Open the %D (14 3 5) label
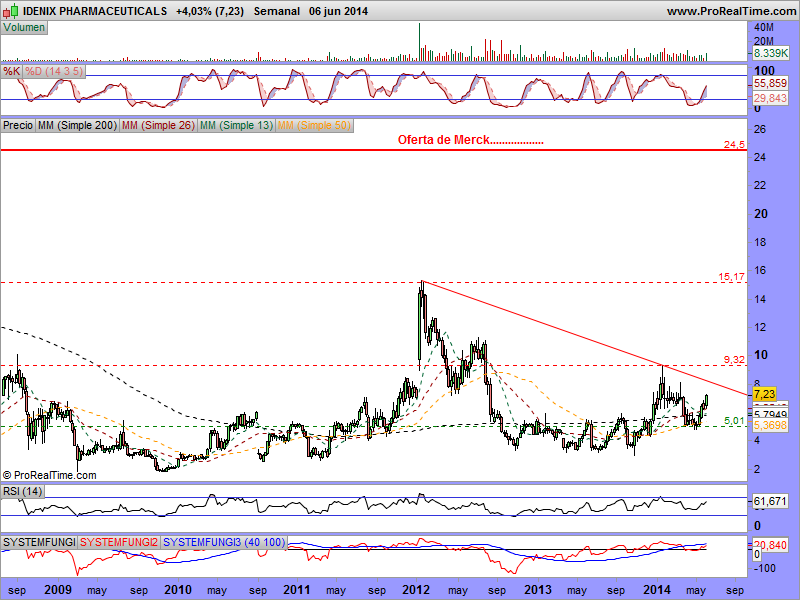The image size is (800, 600). click(54, 71)
